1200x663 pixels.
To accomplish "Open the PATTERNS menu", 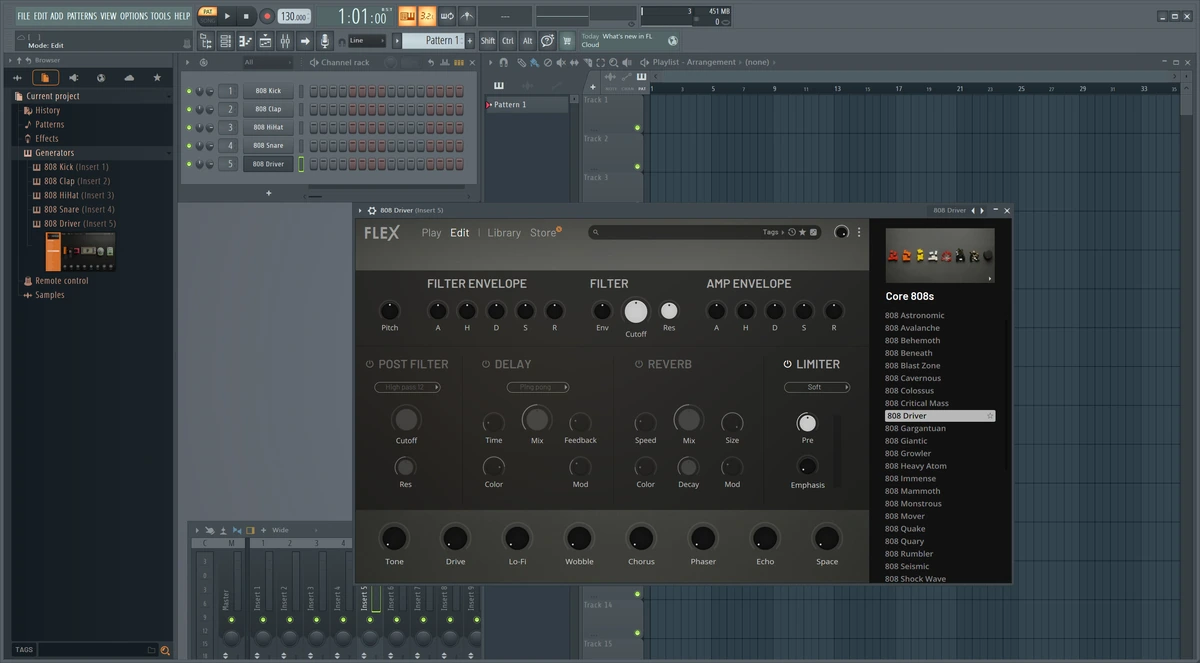I will 82,16.
